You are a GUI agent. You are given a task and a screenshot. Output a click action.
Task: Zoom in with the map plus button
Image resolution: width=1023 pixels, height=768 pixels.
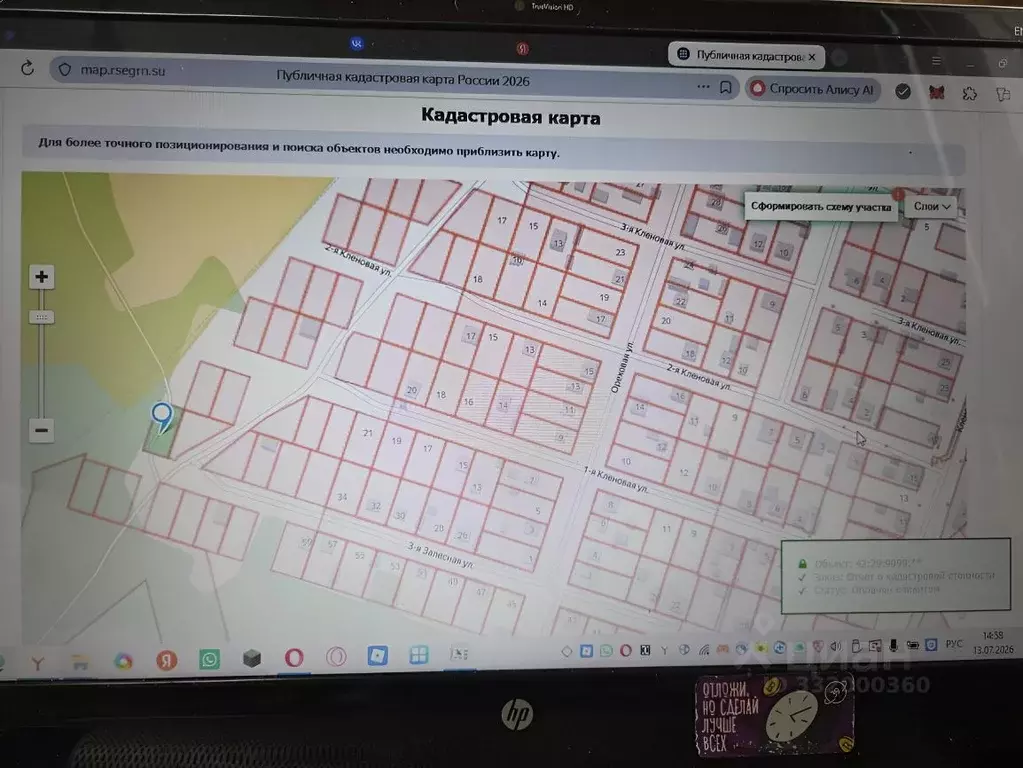click(41, 277)
